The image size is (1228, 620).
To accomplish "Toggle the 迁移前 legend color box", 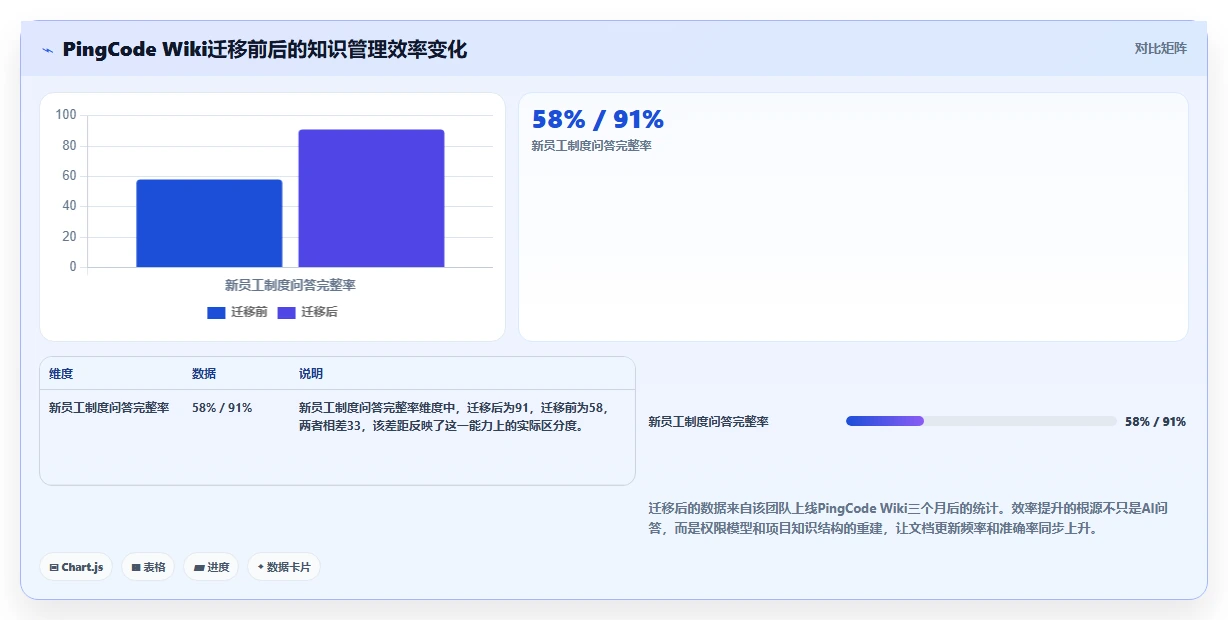I will 216,313.
